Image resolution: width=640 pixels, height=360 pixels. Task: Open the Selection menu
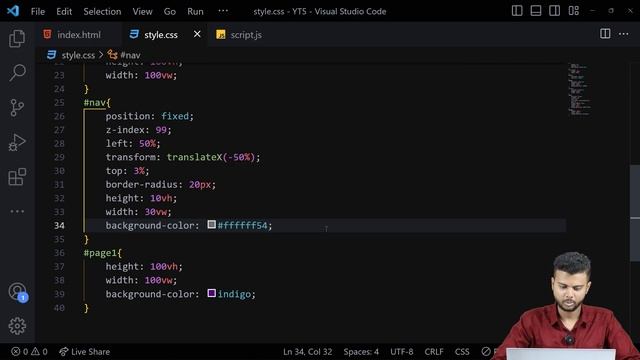(x=102, y=11)
